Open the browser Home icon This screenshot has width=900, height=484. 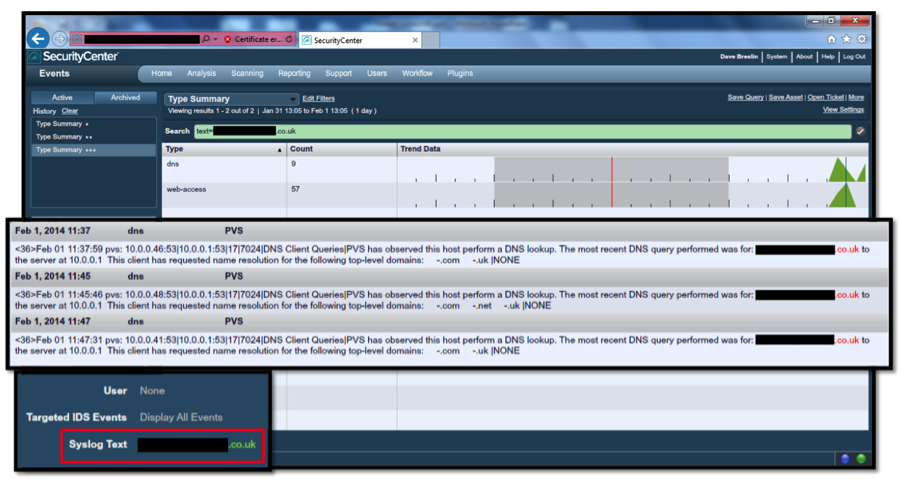(831, 39)
